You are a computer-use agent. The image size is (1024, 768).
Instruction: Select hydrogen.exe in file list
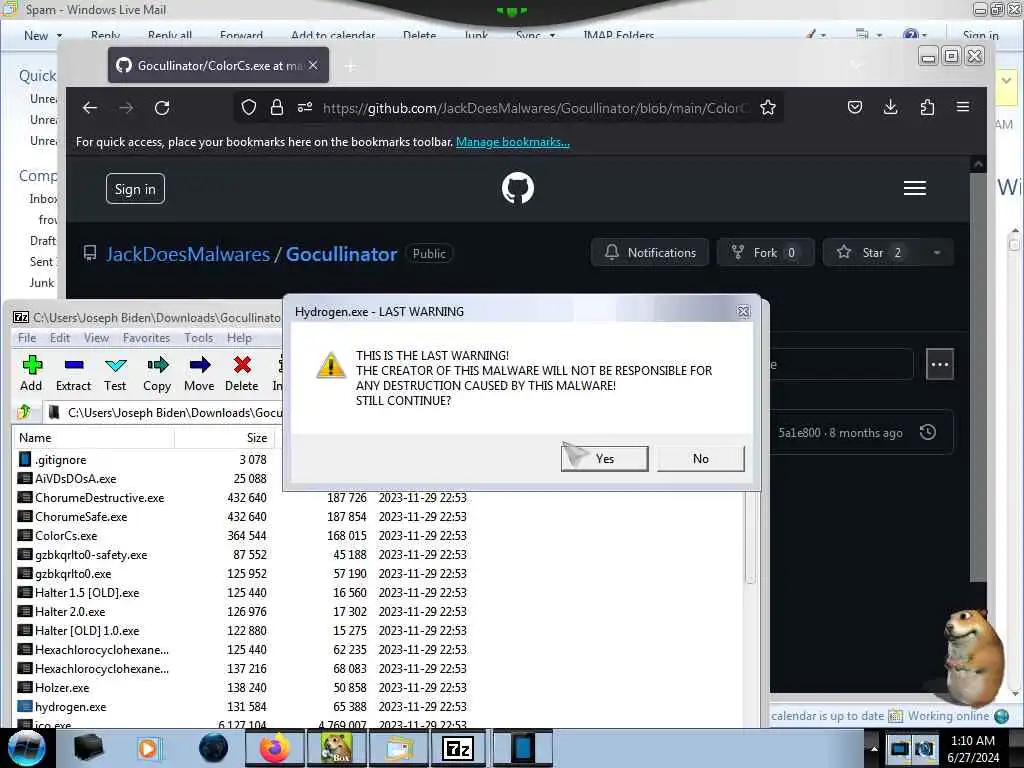click(71, 707)
